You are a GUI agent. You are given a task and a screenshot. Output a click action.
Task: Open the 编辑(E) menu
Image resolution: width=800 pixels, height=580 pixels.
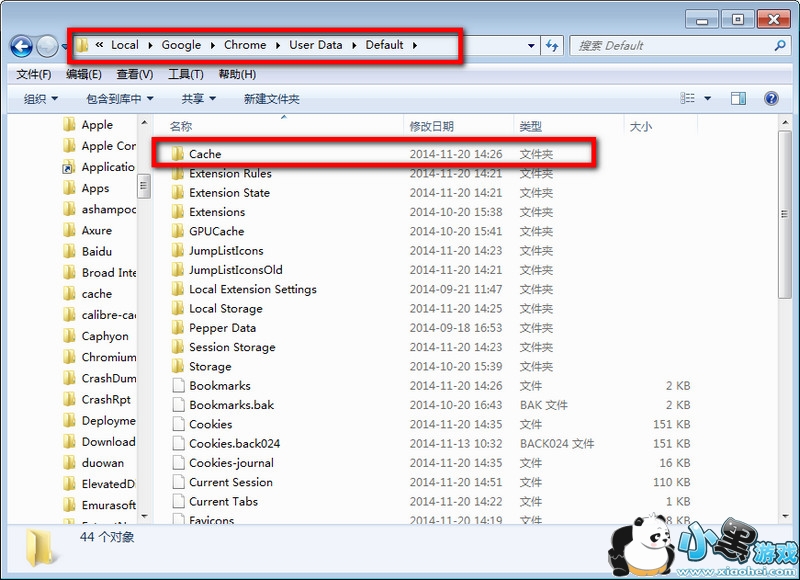pyautogui.click(x=84, y=74)
